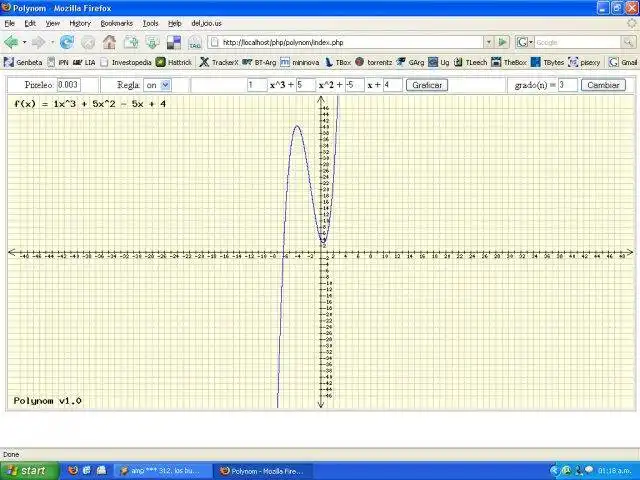640x480 pixels.
Task: Open the Help menu
Action: [x=175, y=24]
